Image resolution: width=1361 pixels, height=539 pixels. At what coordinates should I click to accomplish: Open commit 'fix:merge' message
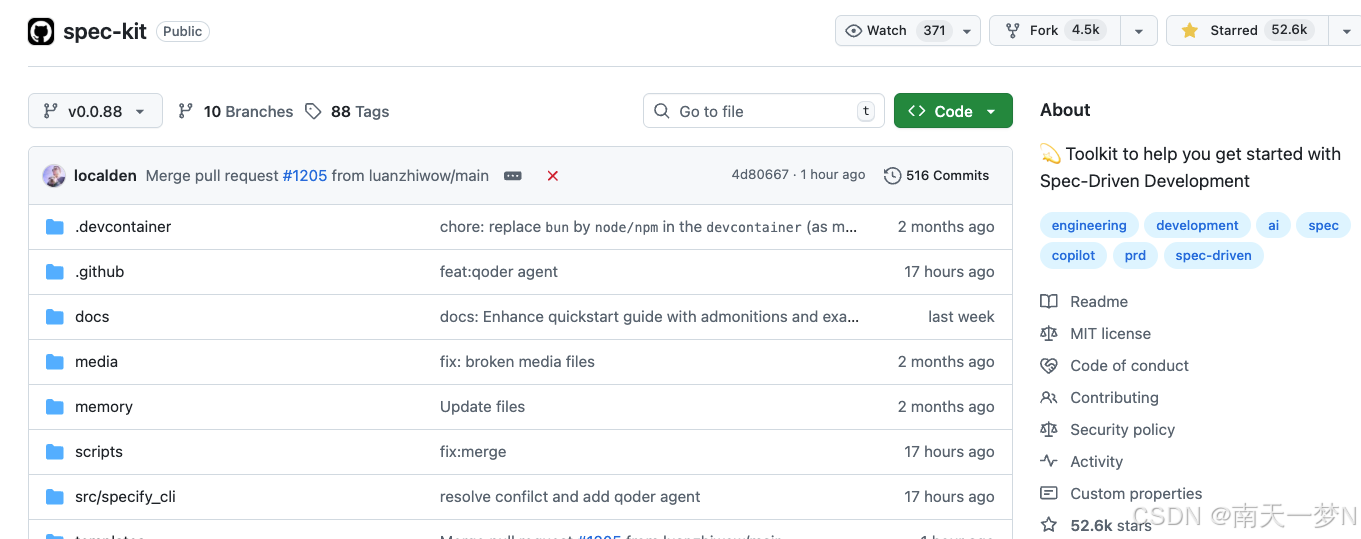click(x=473, y=452)
